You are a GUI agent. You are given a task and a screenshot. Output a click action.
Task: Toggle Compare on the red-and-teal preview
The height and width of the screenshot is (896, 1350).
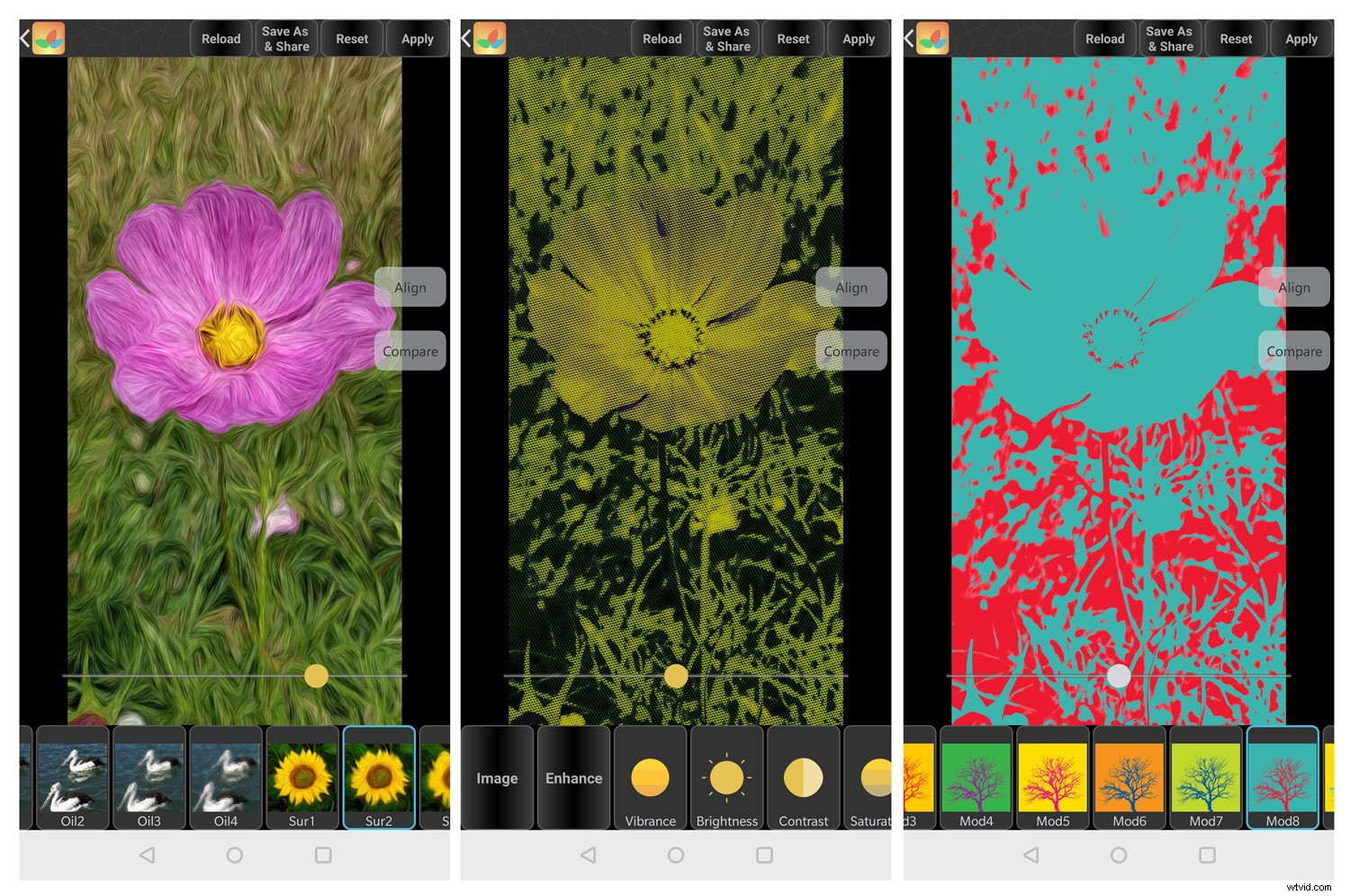(x=1293, y=351)
